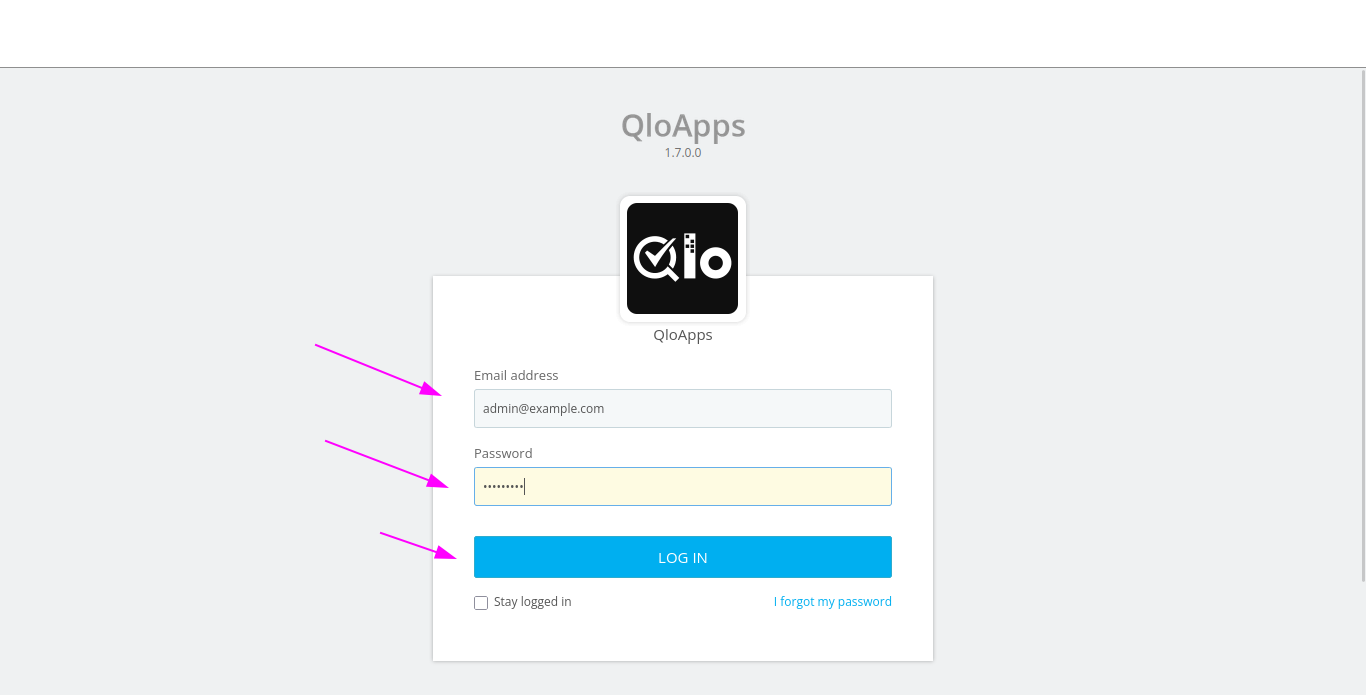This screenshot has width=1366, height=695.
Task: Click the large QloApps page heading
Action: click(x=683, y=126)
